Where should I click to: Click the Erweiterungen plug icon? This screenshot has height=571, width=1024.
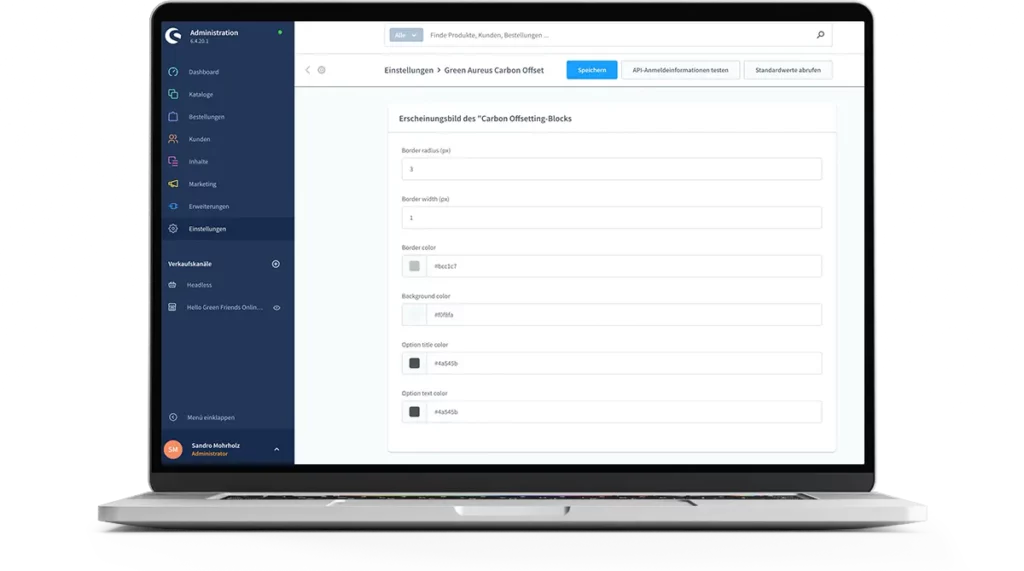(173, 206)
